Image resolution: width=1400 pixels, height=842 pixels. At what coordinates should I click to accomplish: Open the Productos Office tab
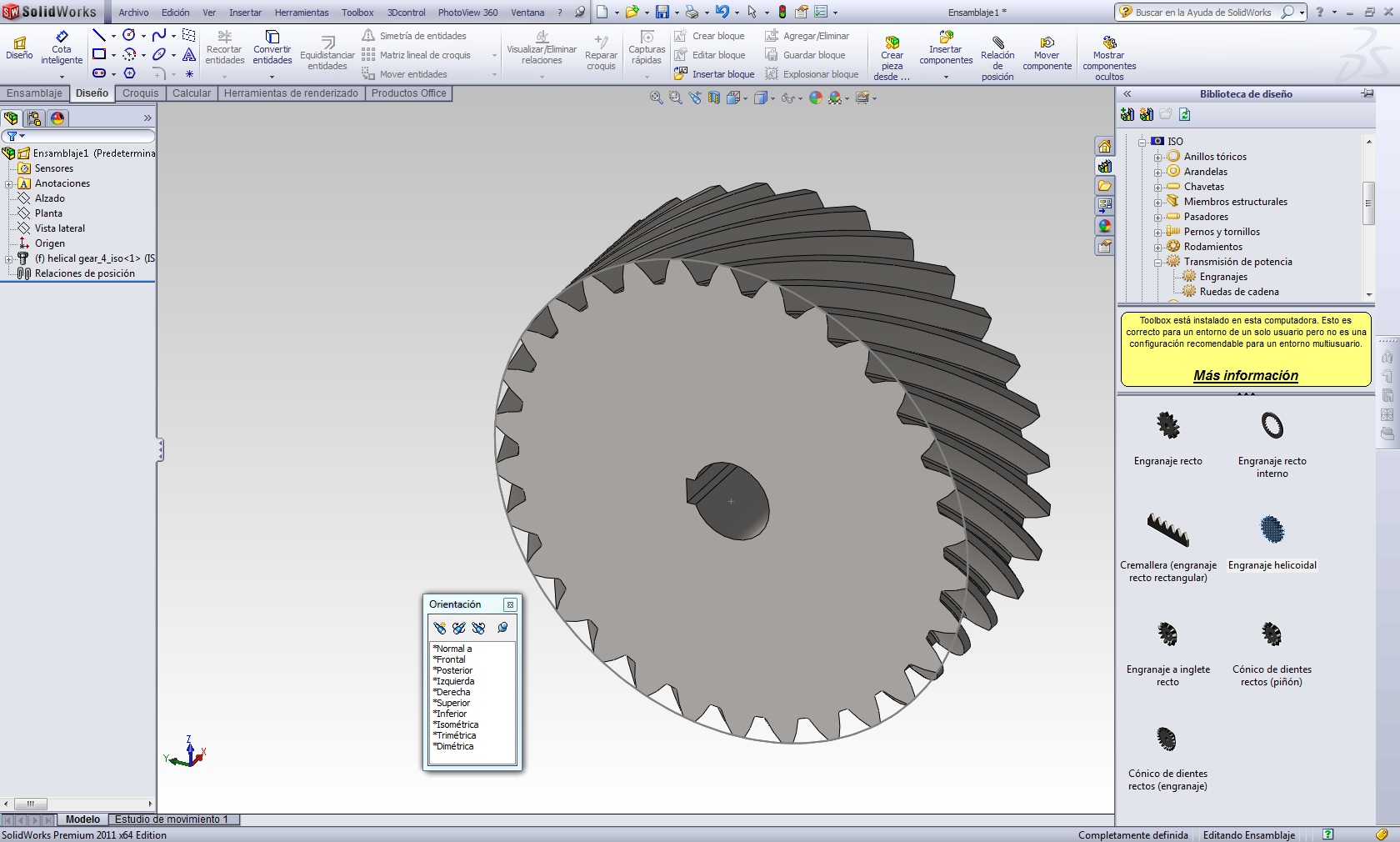[408, 93]
